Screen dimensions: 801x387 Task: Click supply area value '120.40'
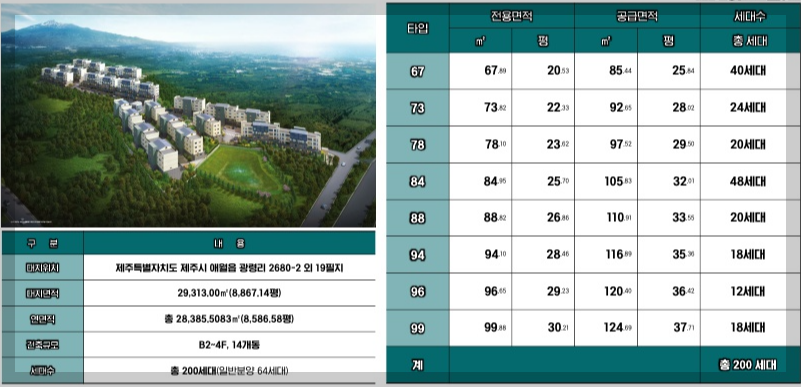click(617, 292)
